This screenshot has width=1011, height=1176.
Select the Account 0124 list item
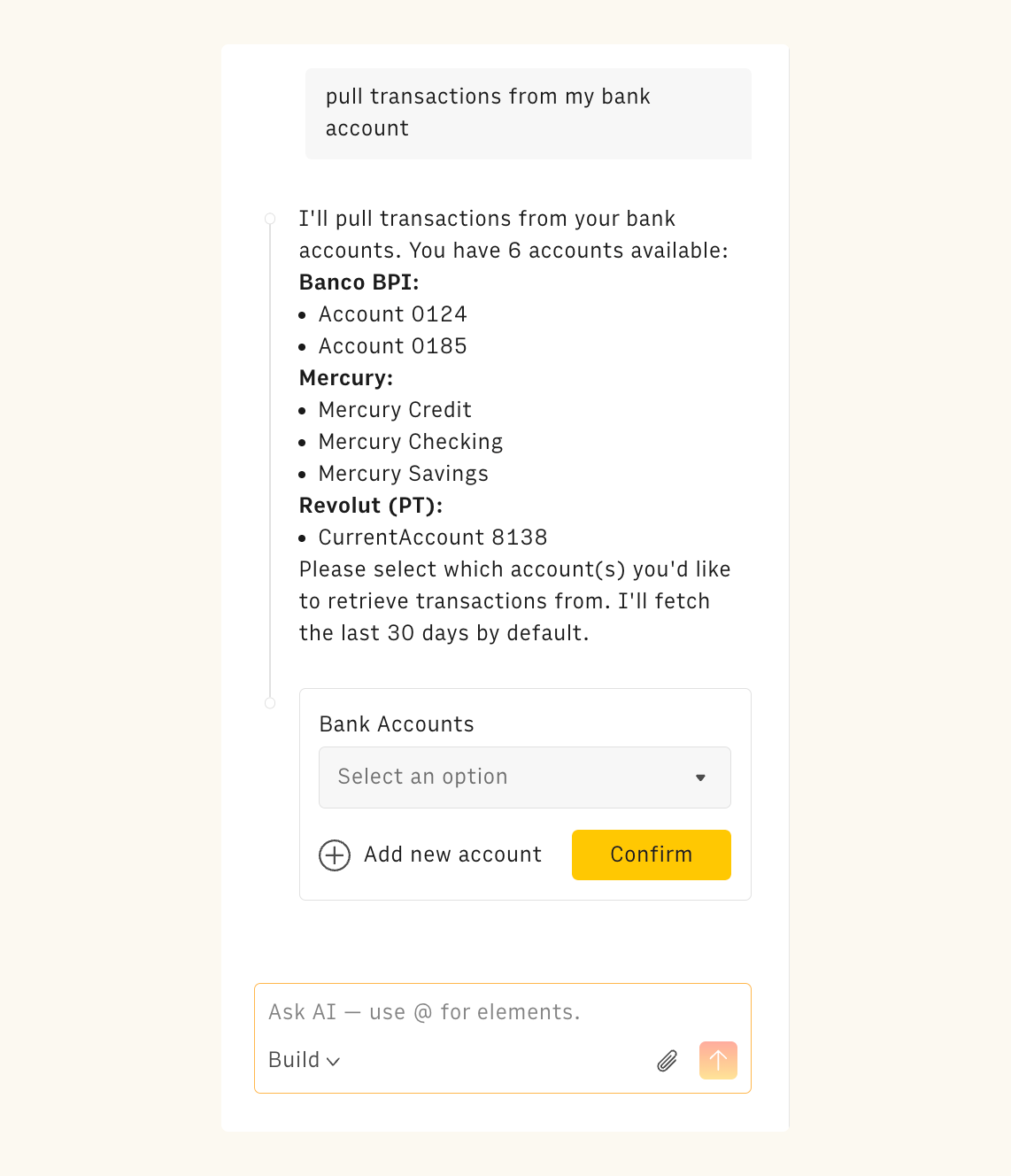(x=392, y=314)
